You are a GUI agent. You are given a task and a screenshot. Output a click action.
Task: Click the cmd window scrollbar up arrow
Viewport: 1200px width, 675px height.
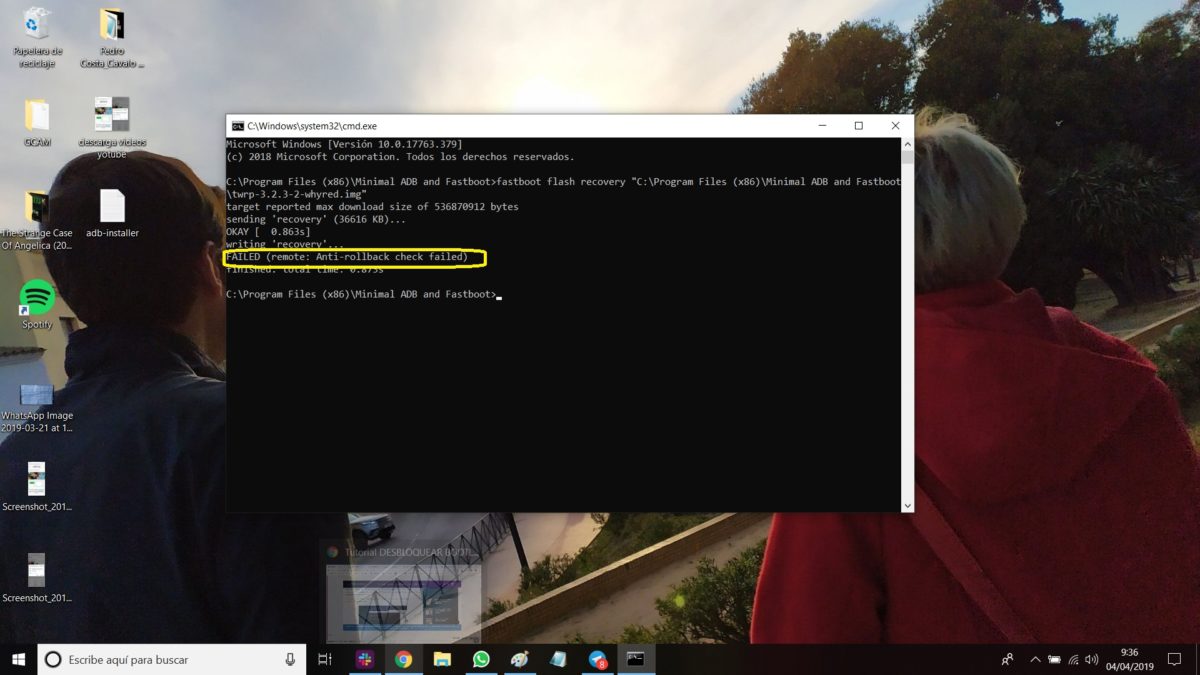pos(907,144)
